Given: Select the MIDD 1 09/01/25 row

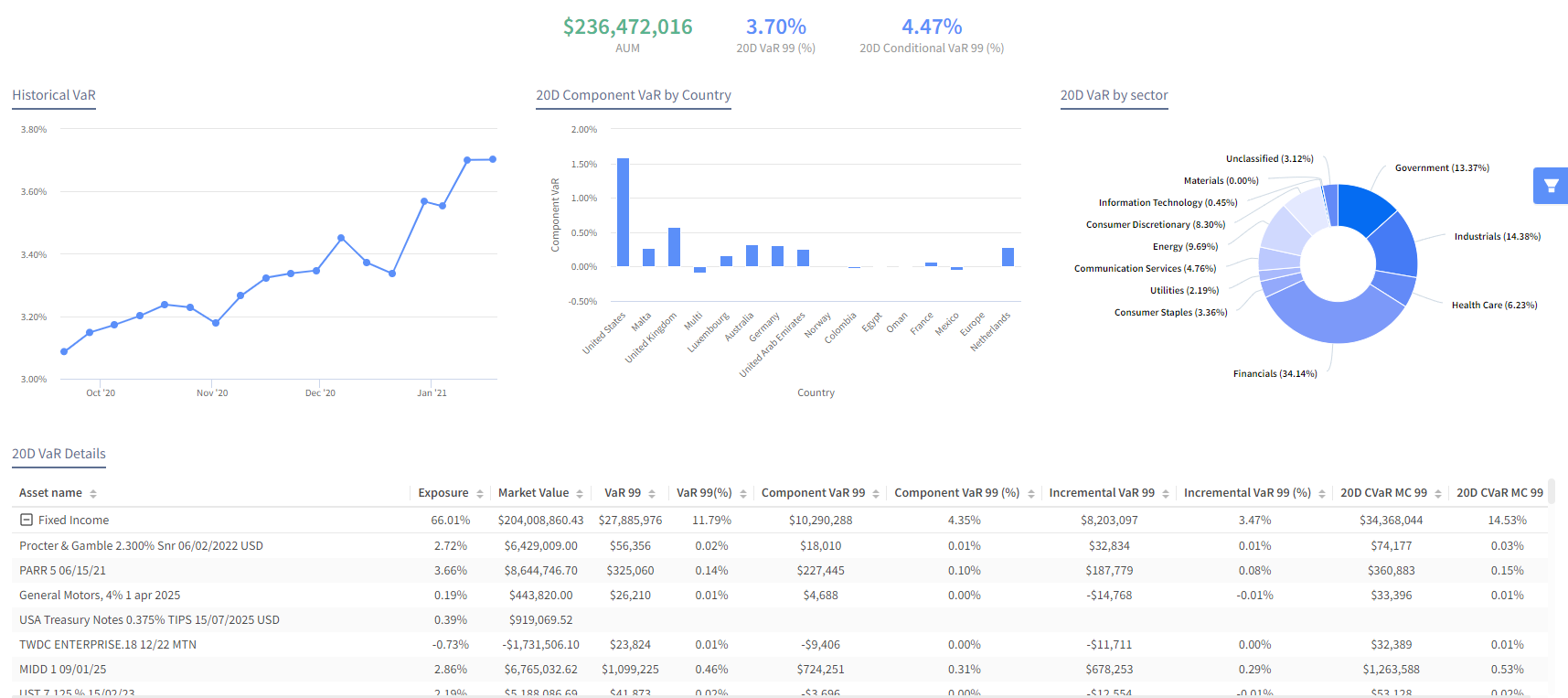Looking at the screenshot, I should pyautogui.click(x=780, y=669).
